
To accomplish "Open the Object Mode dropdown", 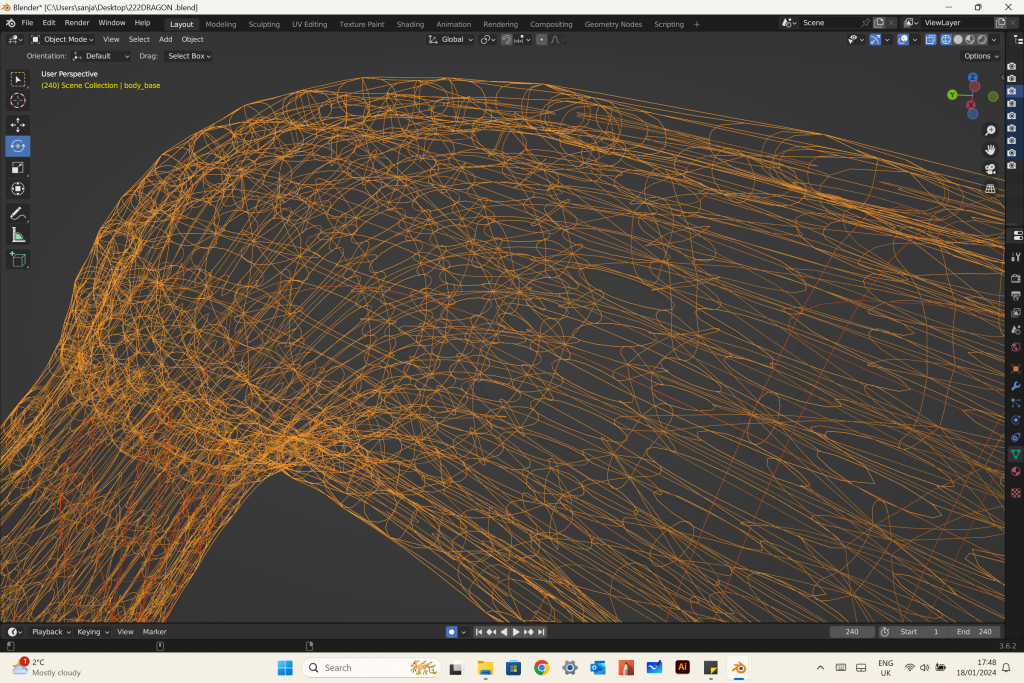I will [63, 40].
